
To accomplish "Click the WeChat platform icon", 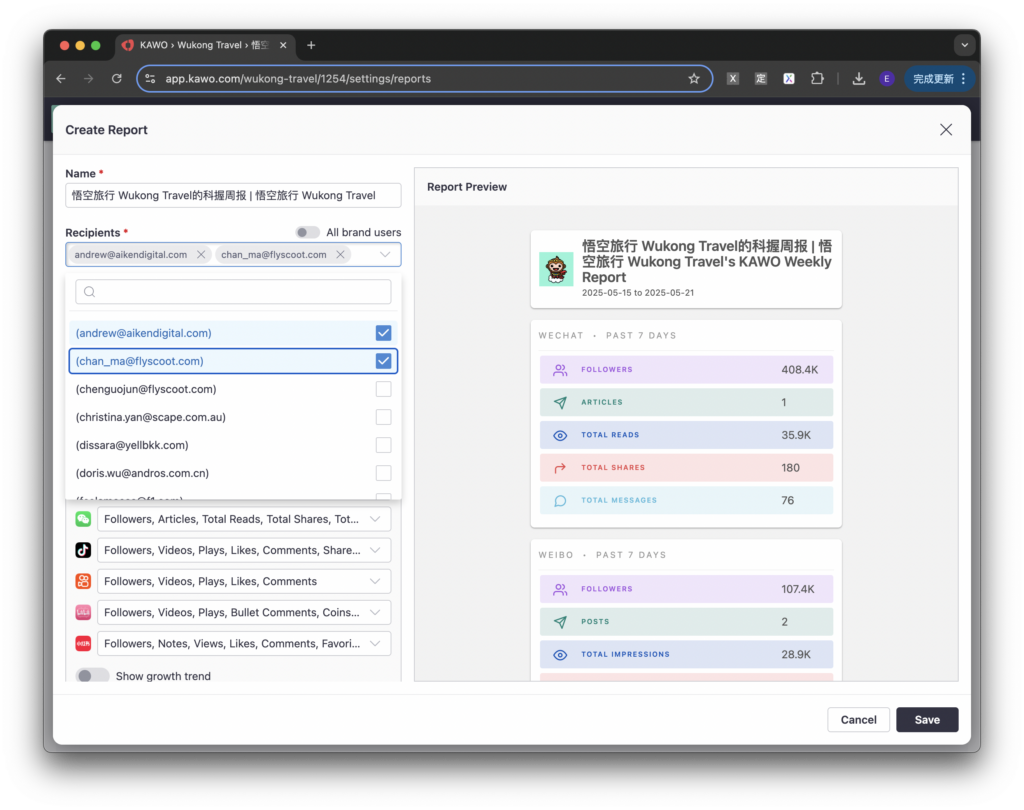I will [83, 519].
